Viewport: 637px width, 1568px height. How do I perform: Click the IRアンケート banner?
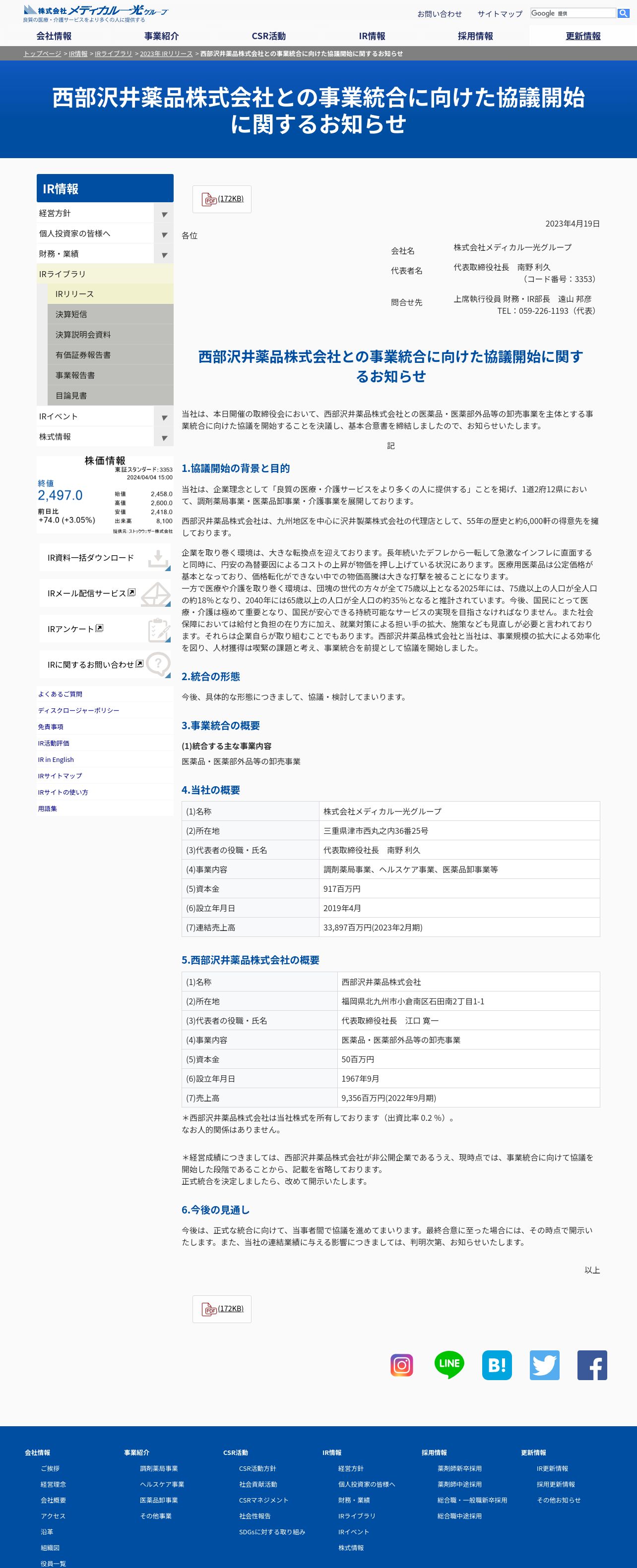point(105,629)
